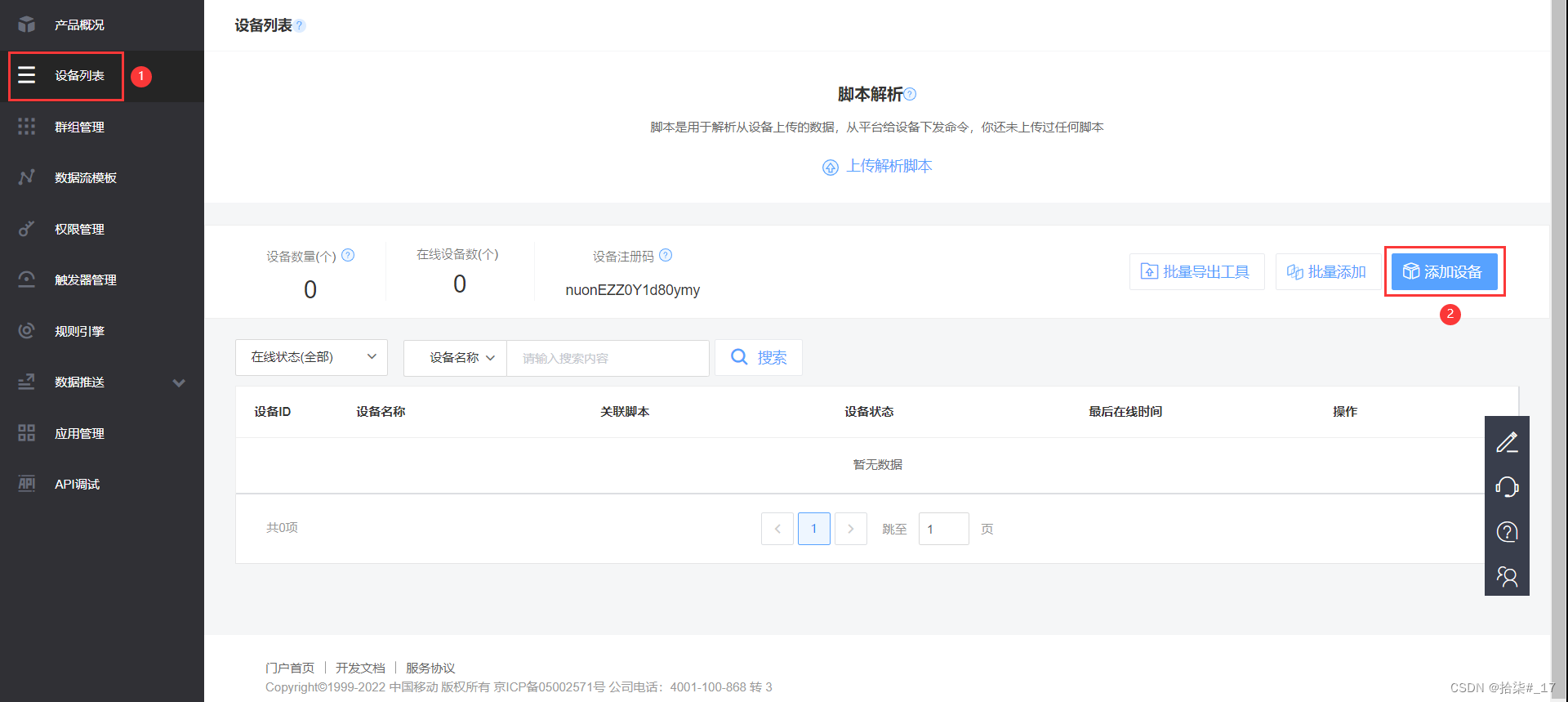Click the 数据推送 icon

[x=27, y=382]
